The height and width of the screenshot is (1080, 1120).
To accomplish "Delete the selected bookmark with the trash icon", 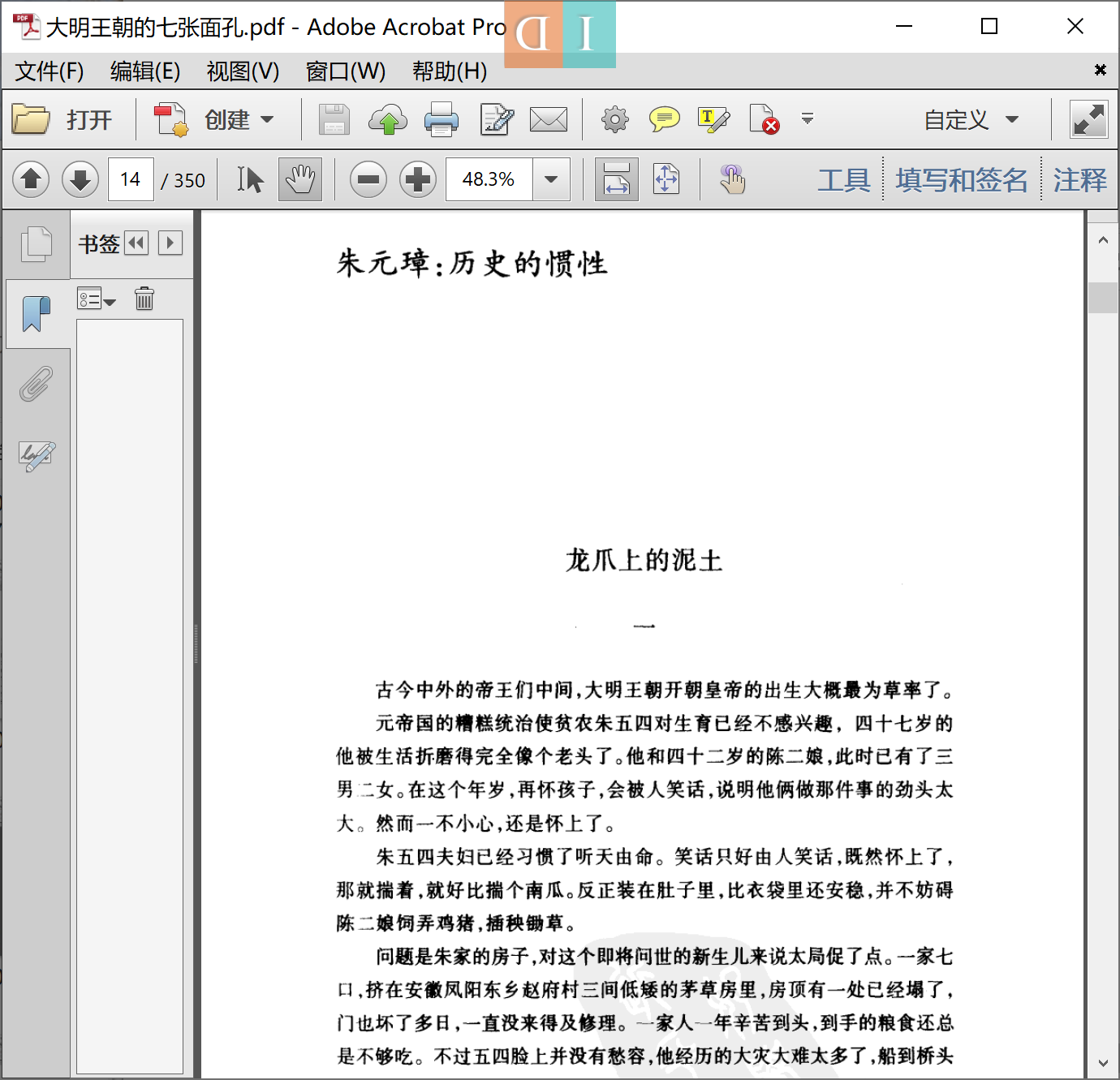I will [x=144, y=299].
